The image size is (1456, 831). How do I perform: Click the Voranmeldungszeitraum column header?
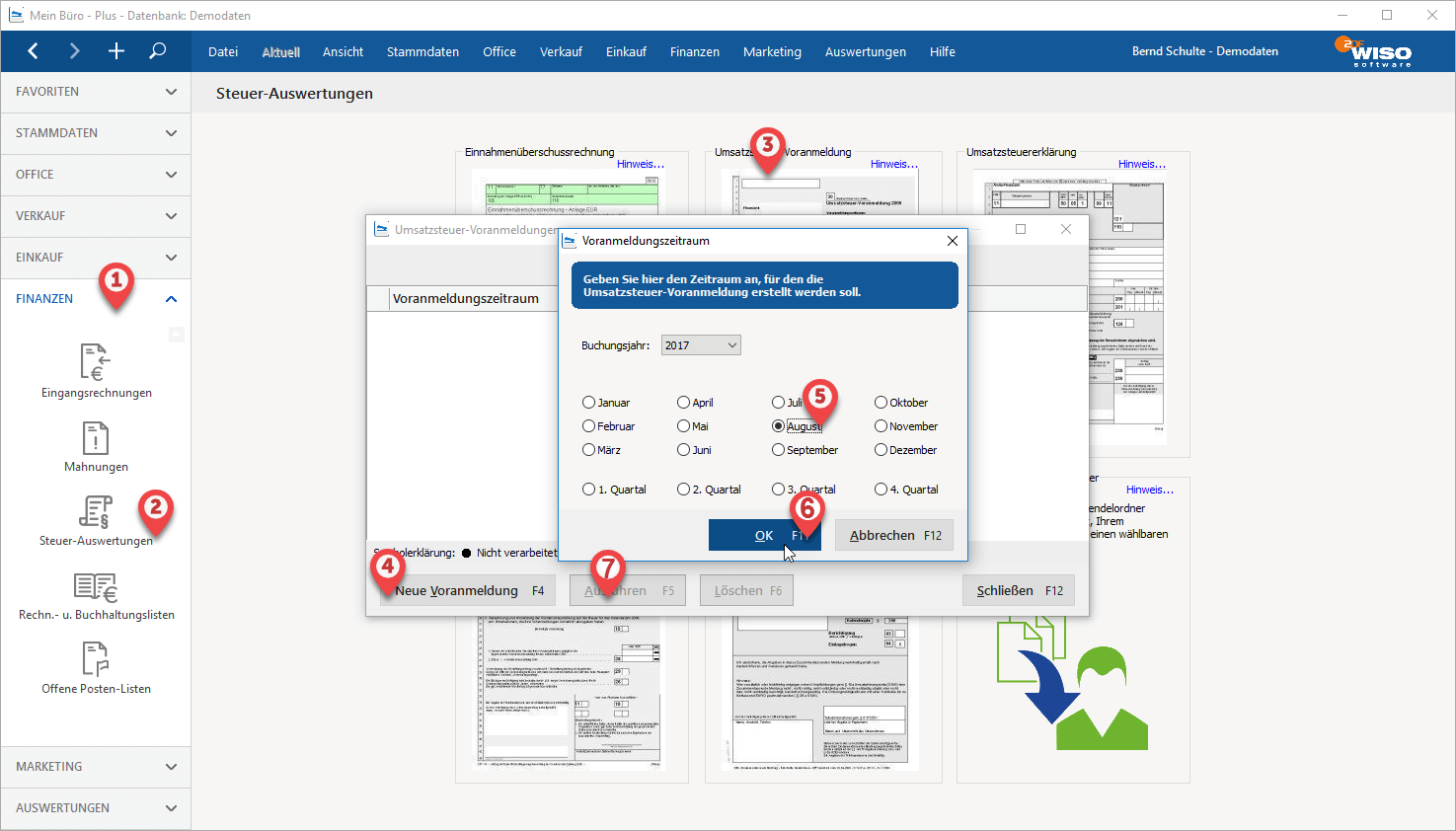(466, 298)
